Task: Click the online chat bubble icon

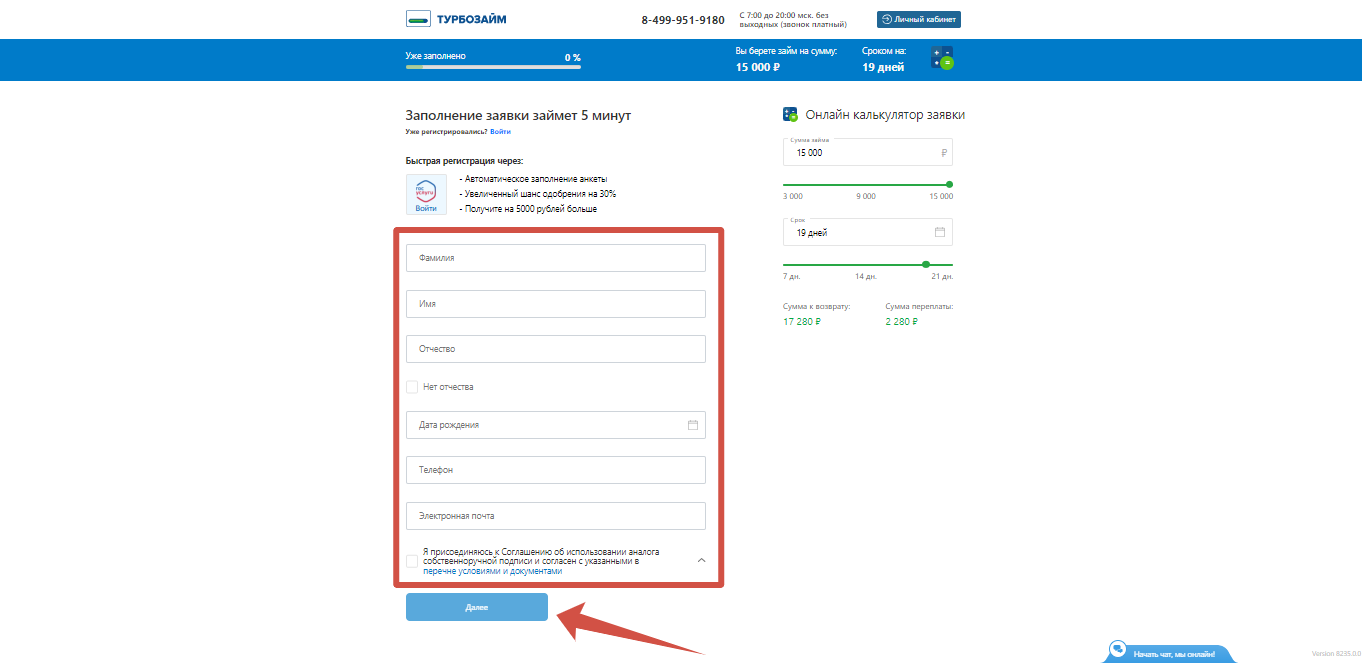Action: [1118, 648]
